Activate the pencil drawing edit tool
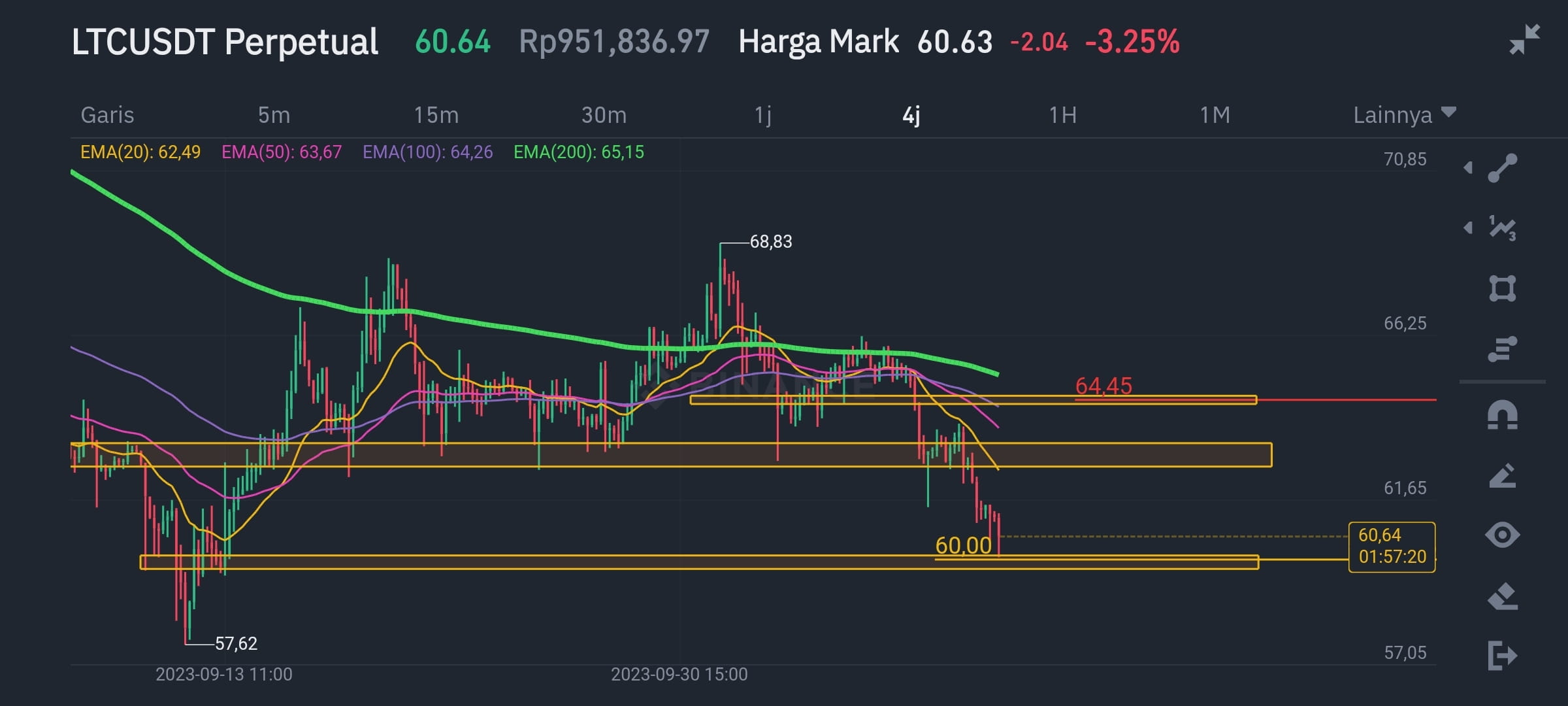 [1502, 475]
